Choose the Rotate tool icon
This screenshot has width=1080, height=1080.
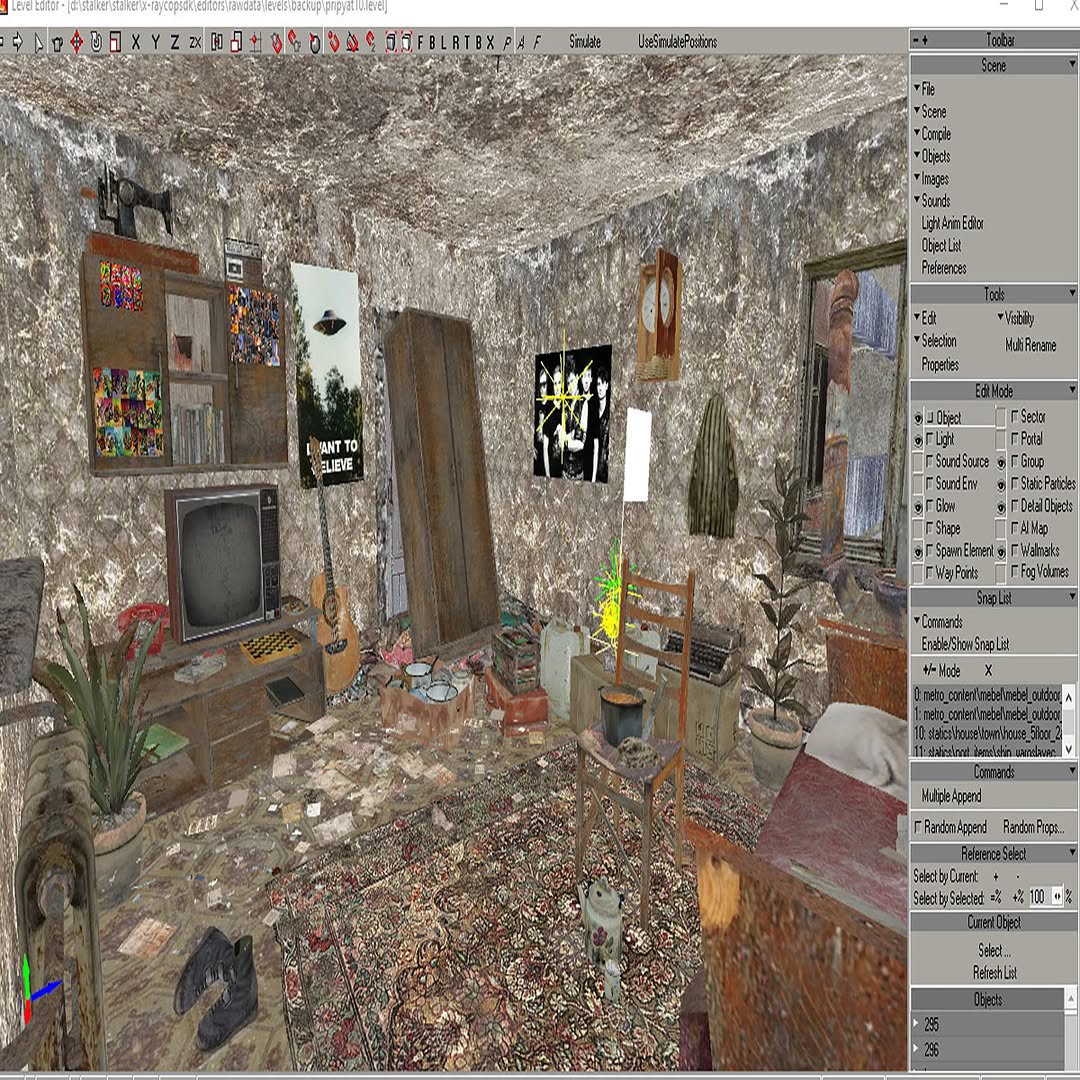tap(96, 42)
